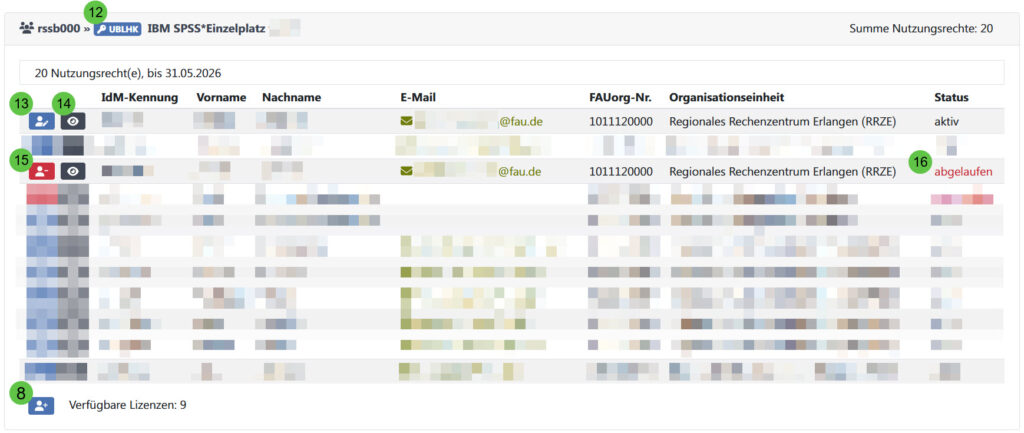Click the Organisationseinheit column header

coord(726,97)
